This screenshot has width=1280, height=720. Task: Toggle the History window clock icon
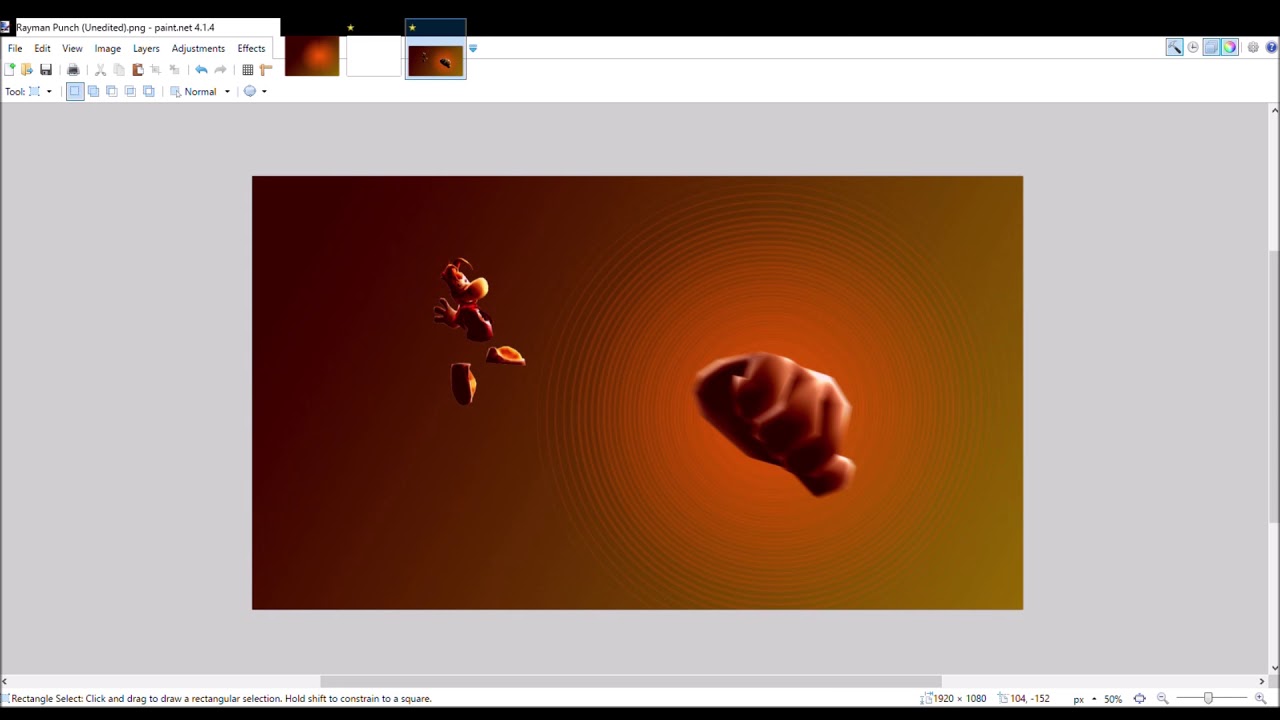[x=1193, y=47]
